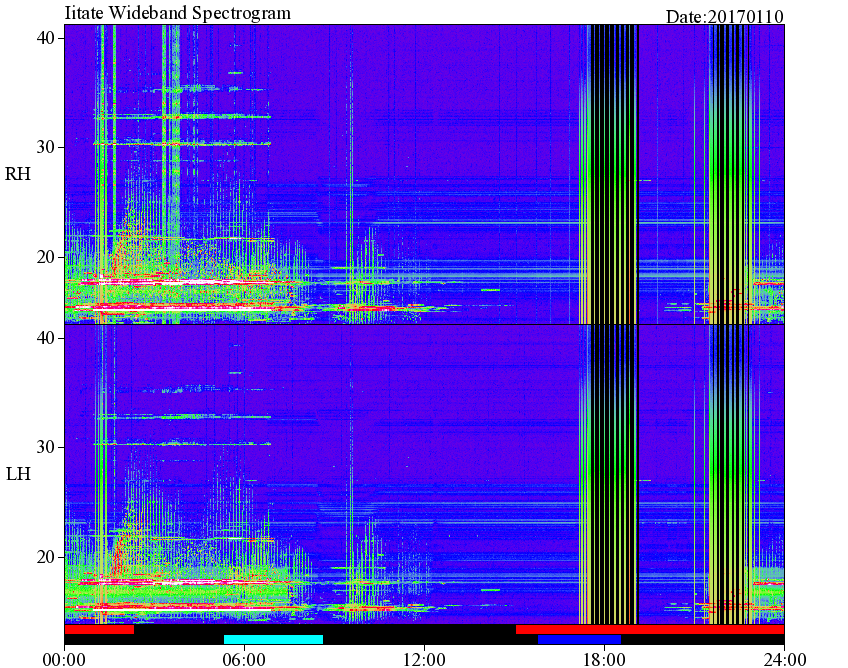Viewport: 848px width, 668px height.
Task: Click the cyan bar on the timeline
Action: [273, 639]
